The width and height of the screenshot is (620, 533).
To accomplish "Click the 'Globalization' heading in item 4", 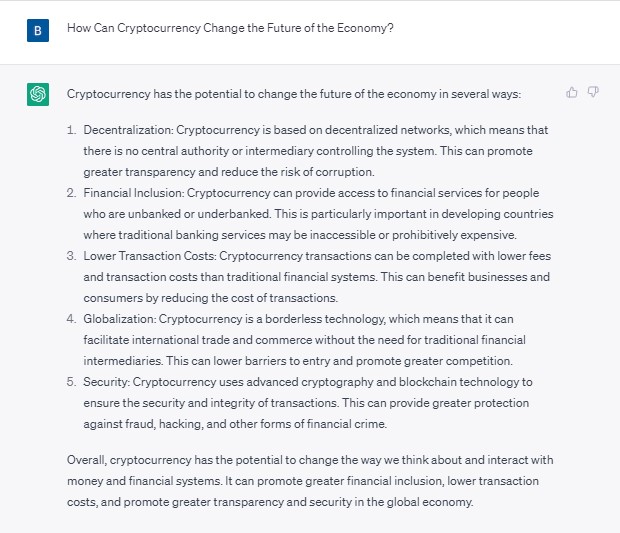I will tap(119, 319).
